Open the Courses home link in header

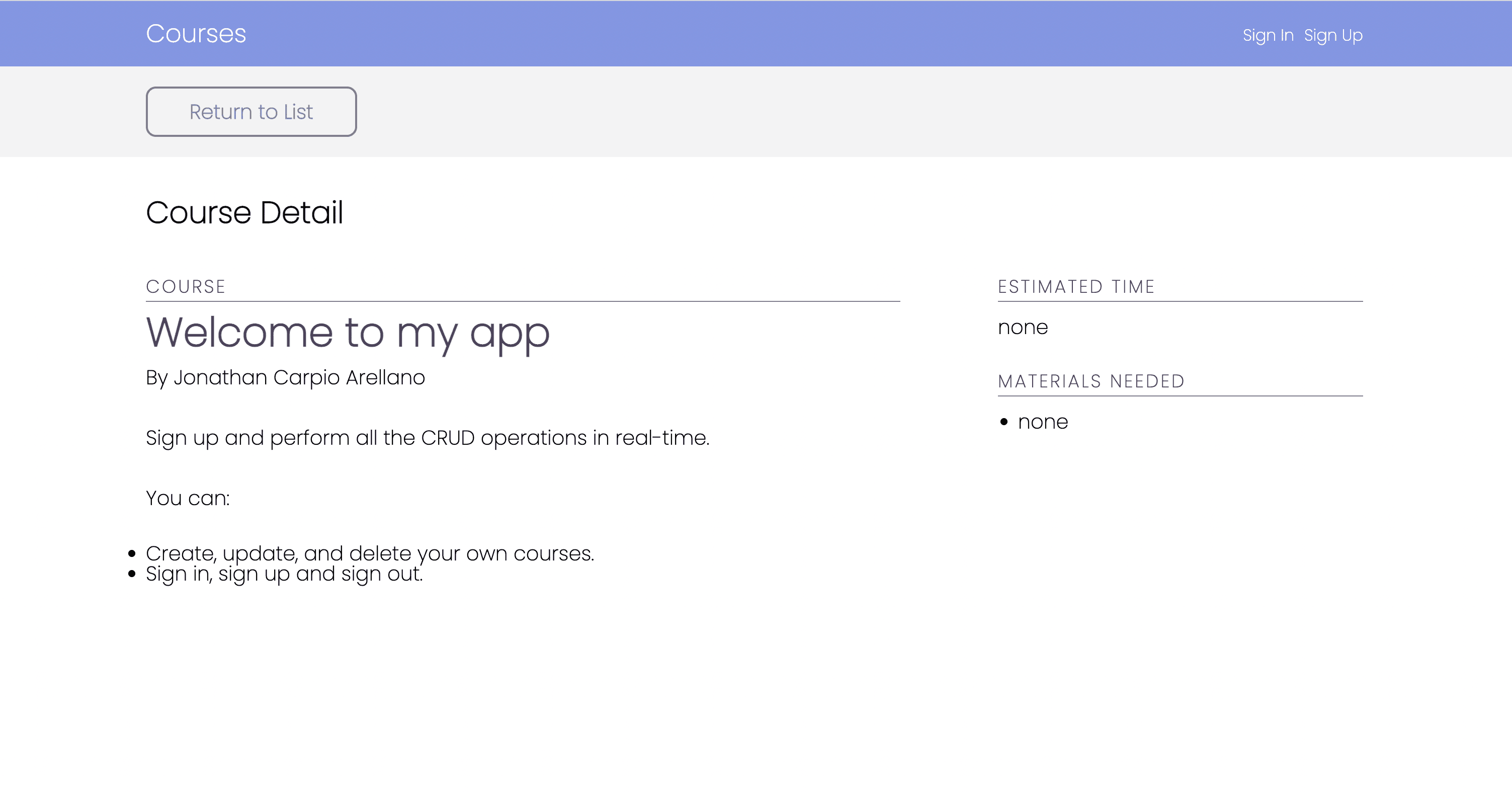(x=196, y=34)
